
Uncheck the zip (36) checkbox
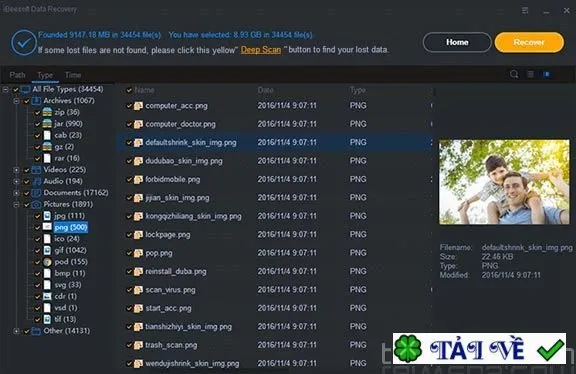(37, 112)
